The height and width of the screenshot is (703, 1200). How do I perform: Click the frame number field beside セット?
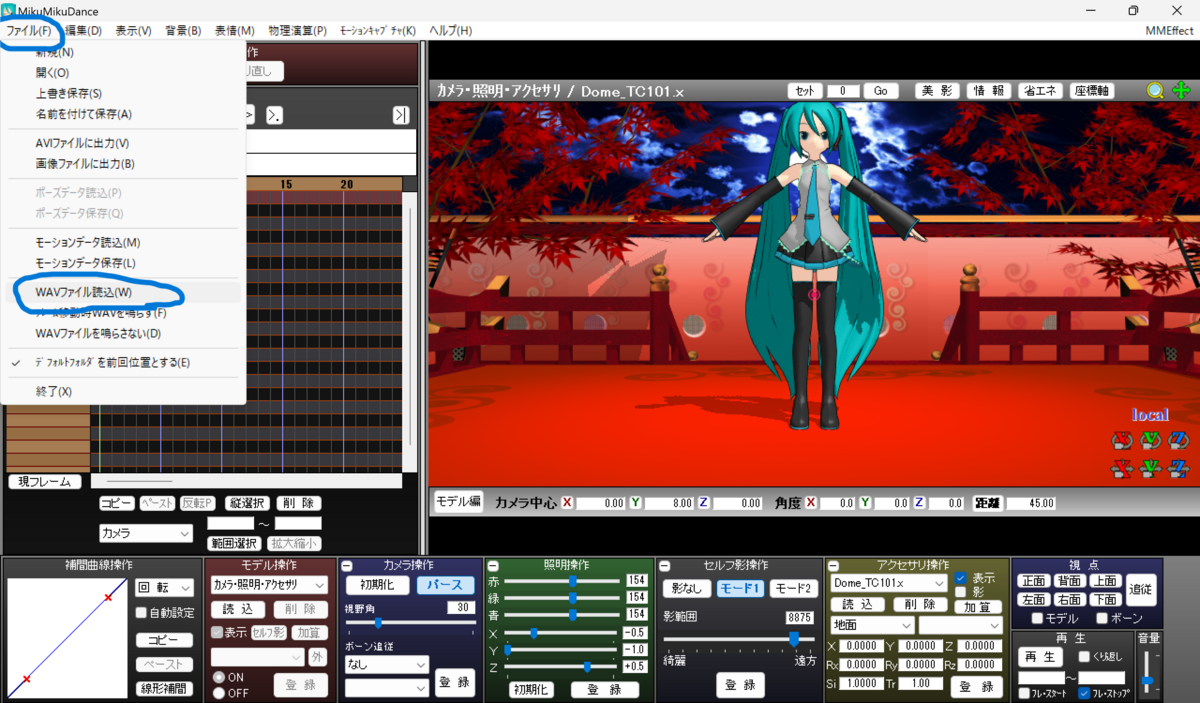843,91
